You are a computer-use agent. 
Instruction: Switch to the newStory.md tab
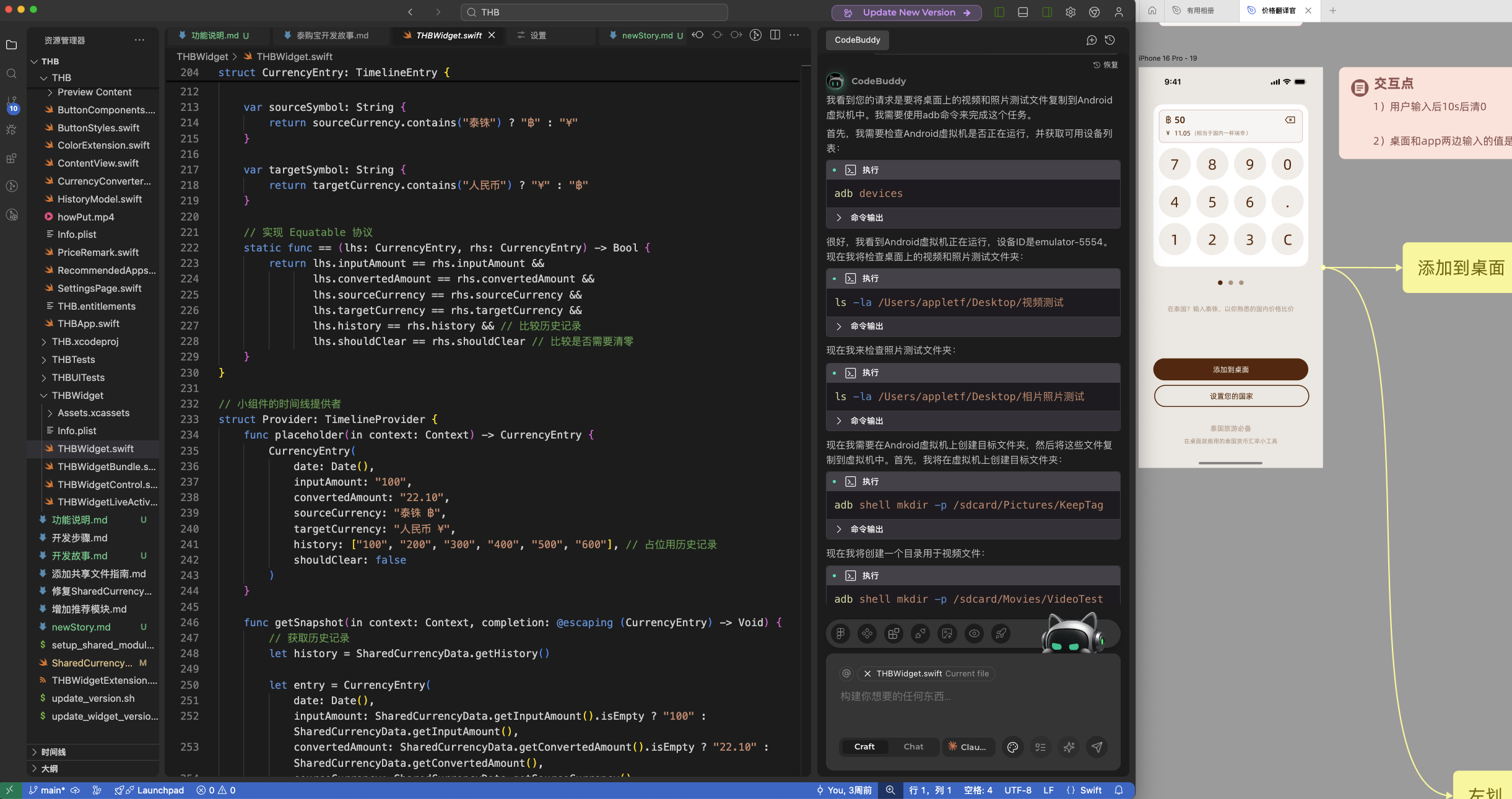tap(646, 35)
